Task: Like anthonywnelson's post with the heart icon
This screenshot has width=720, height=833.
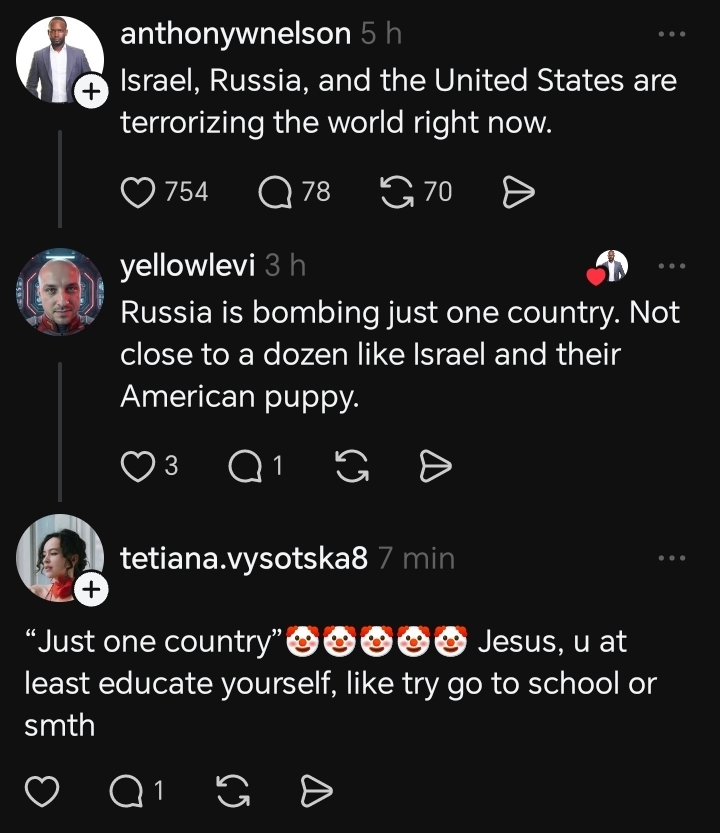Action: (138, 192)
